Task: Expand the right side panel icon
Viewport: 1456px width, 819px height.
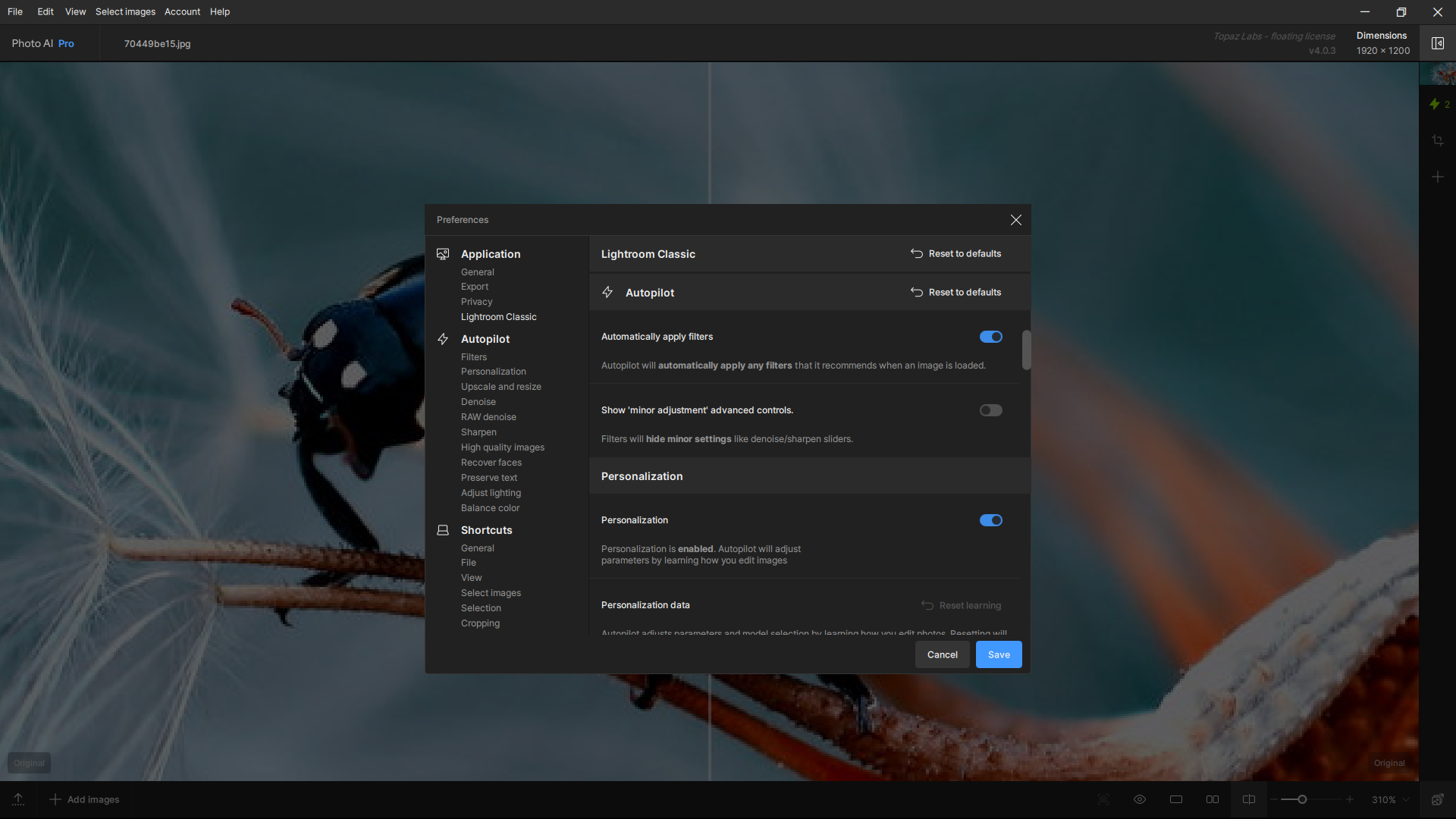Action: pyautogui.click(x=1438, y=43)
